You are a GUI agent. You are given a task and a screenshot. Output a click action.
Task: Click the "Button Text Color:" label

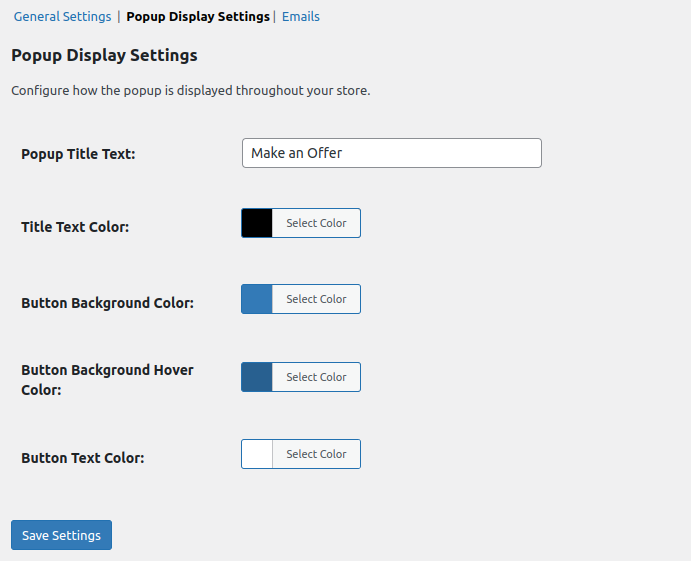tap(82, 458)
